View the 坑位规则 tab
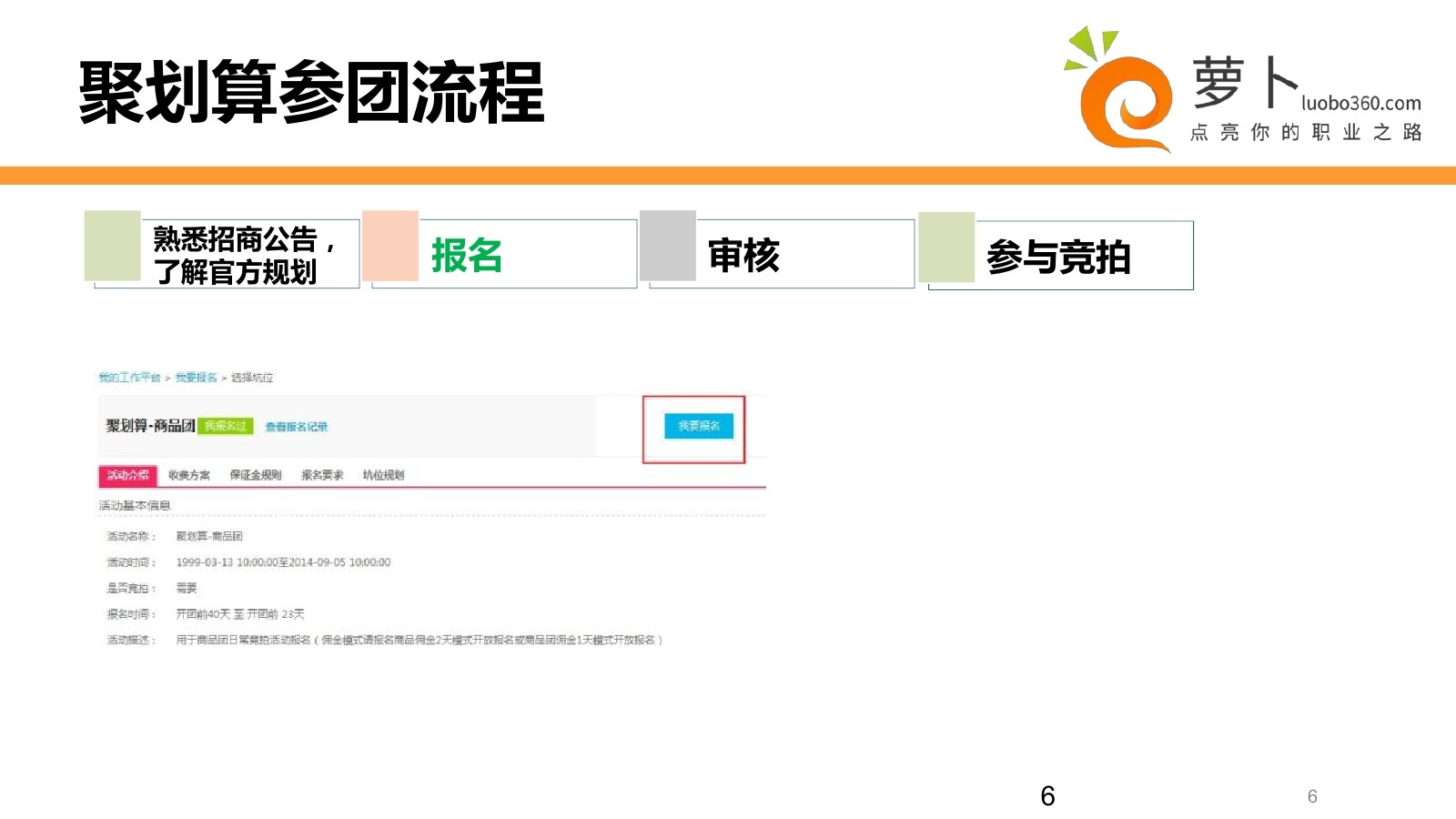The width and height of the screenshot is (1456, 819). pos(383,475)
